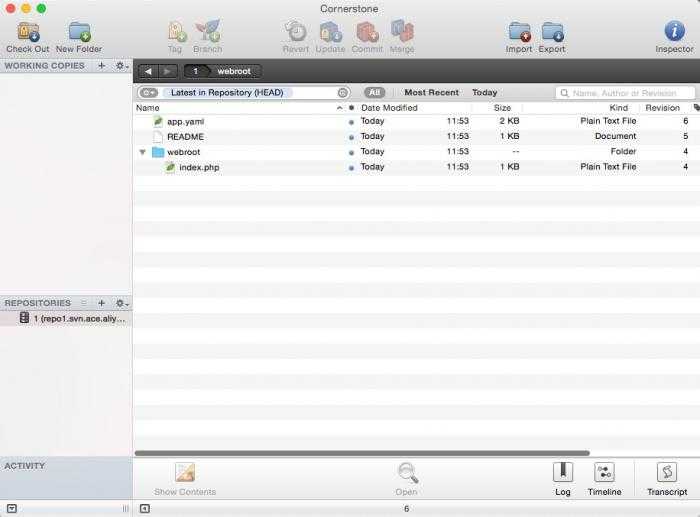This screenshot has width=700, height=517.
Task: Click Show Contents icon at bottom
Action: 185,473
